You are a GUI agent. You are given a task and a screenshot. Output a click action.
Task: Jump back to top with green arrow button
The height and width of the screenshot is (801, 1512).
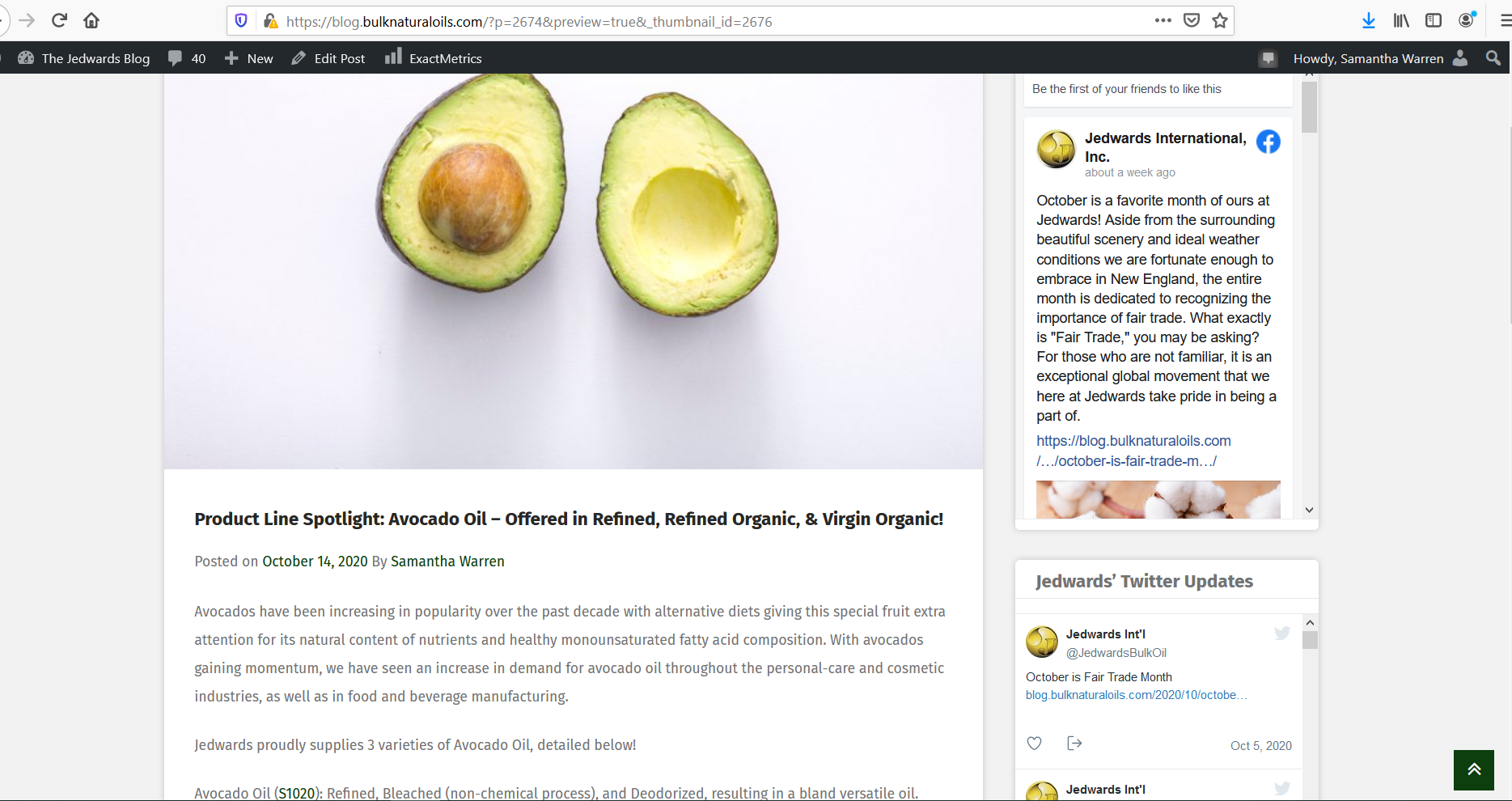click(x=1474, y=770)
